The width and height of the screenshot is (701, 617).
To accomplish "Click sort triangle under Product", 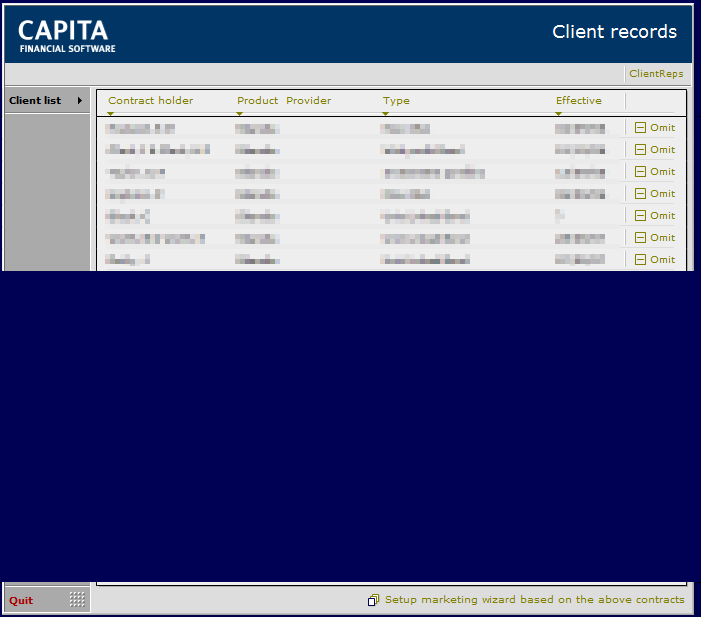I will [239, 114].
